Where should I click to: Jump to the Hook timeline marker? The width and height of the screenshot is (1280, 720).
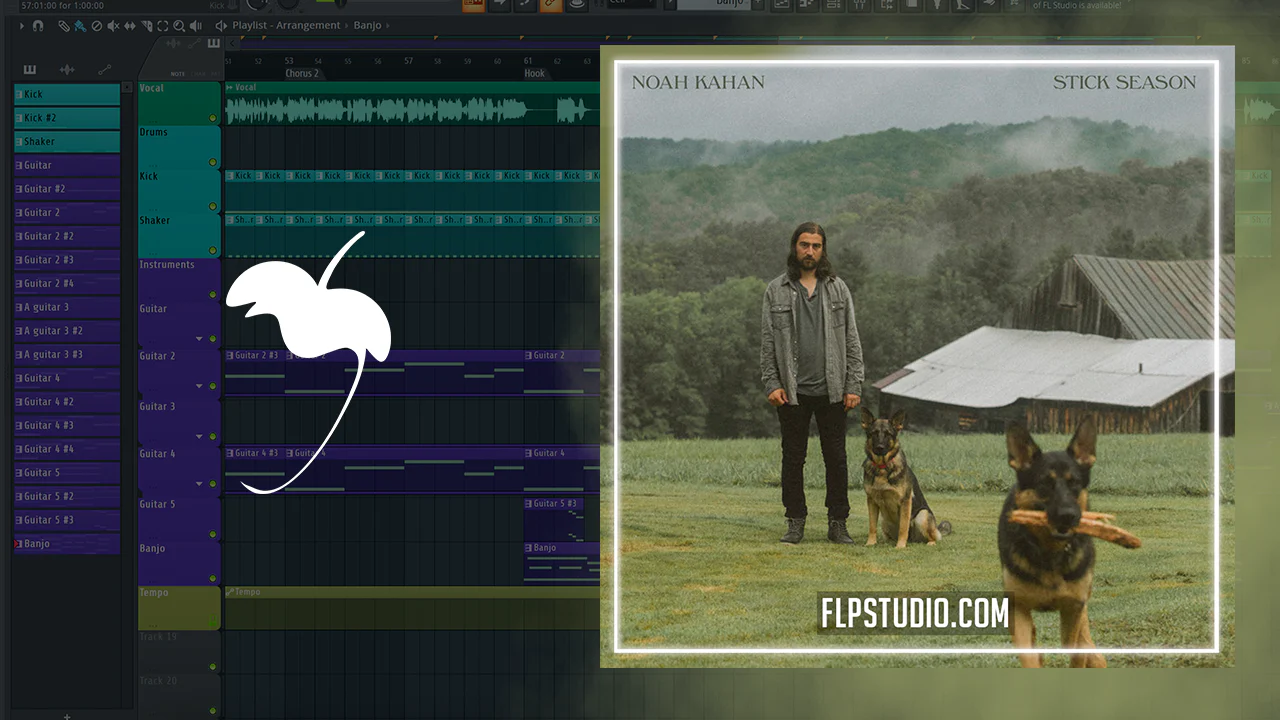tap(535, 73)
